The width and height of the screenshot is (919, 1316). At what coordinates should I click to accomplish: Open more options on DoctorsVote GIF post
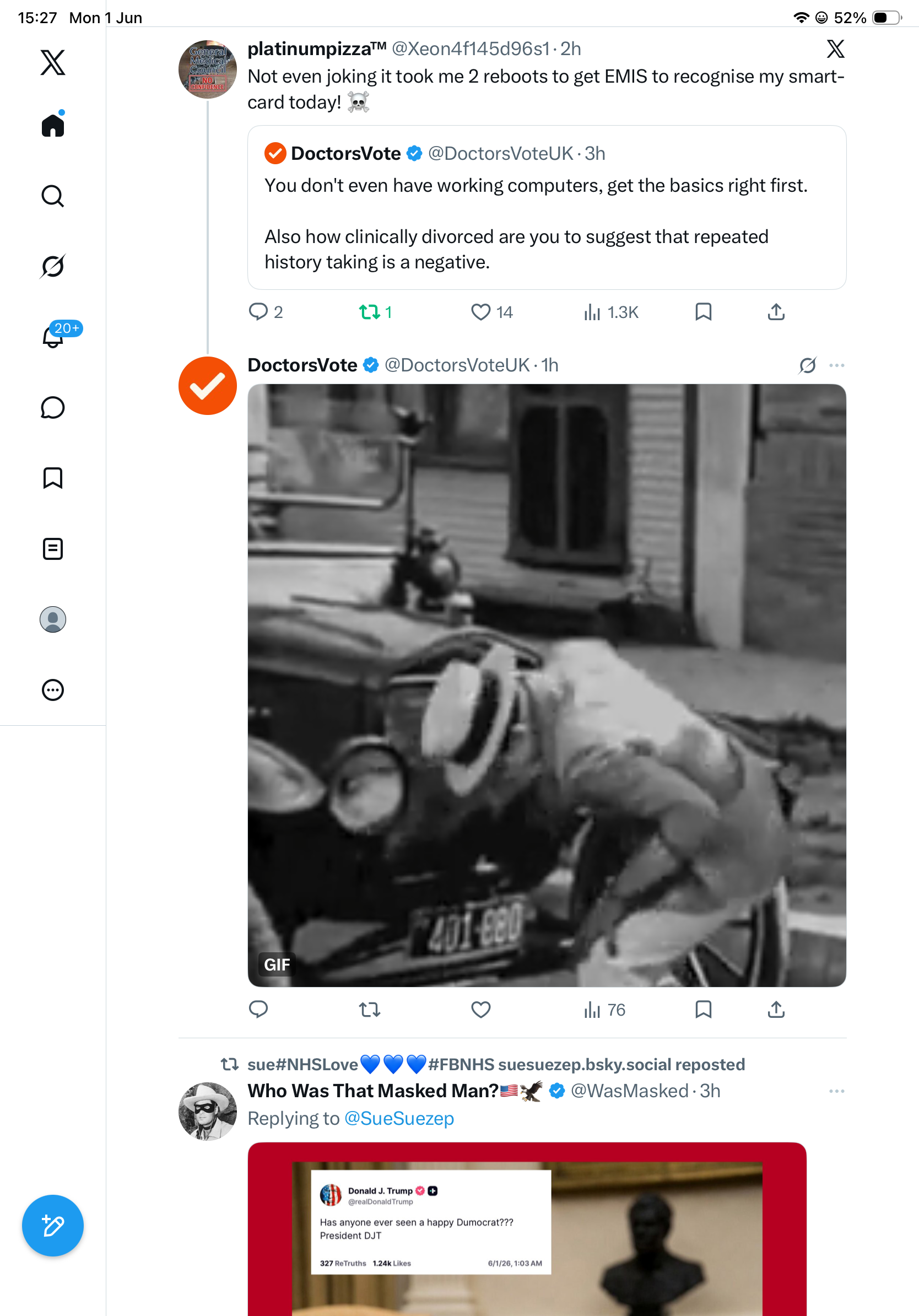click(x=836, y=365)
